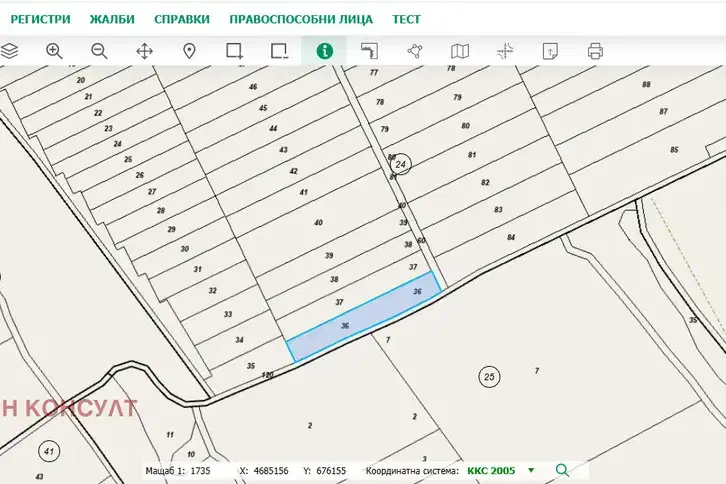Click the highlighted blue parcel 36

(x=363, y=317)
